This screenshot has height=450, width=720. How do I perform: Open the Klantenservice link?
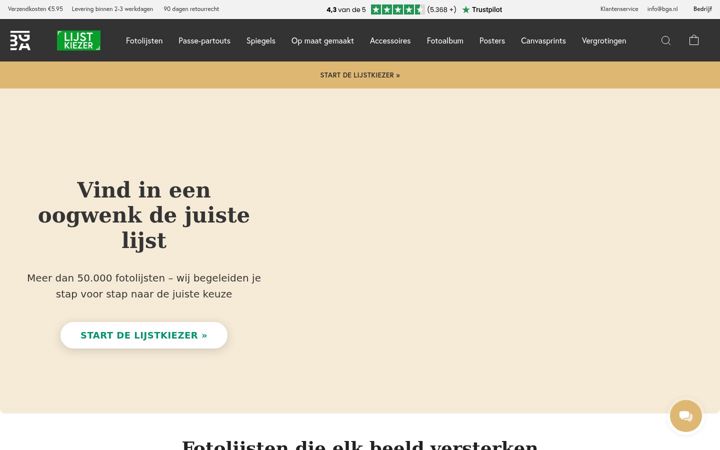(619, 9)
